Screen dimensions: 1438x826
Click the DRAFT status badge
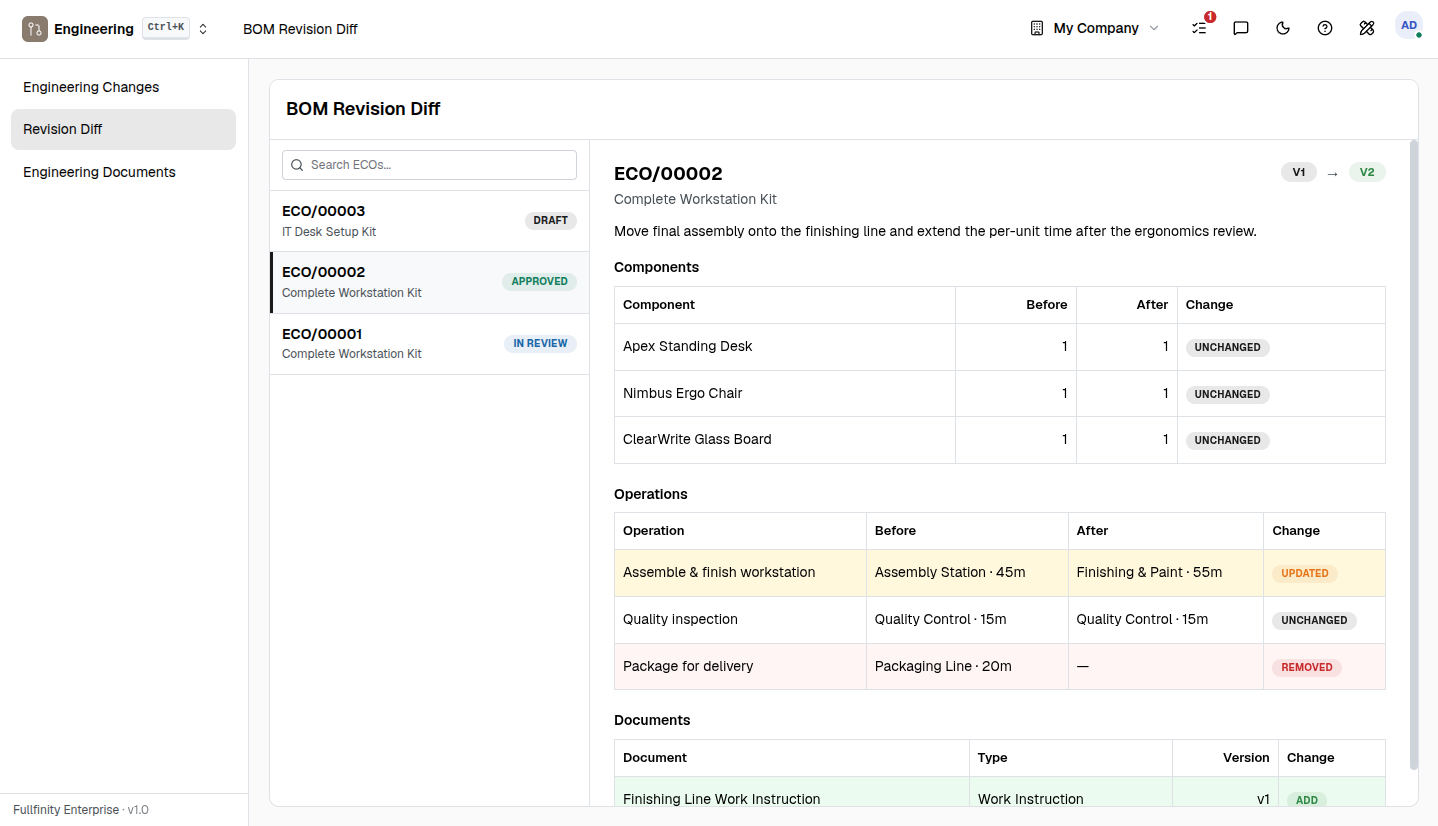coord(551,220)
